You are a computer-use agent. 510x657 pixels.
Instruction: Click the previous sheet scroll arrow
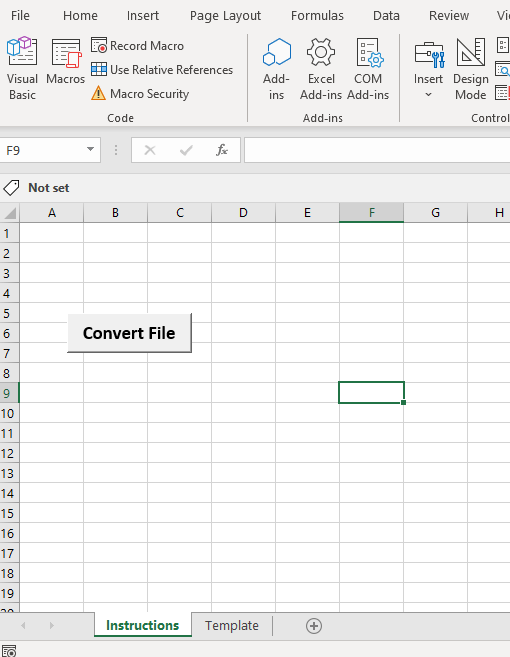(x=23, y=626)
